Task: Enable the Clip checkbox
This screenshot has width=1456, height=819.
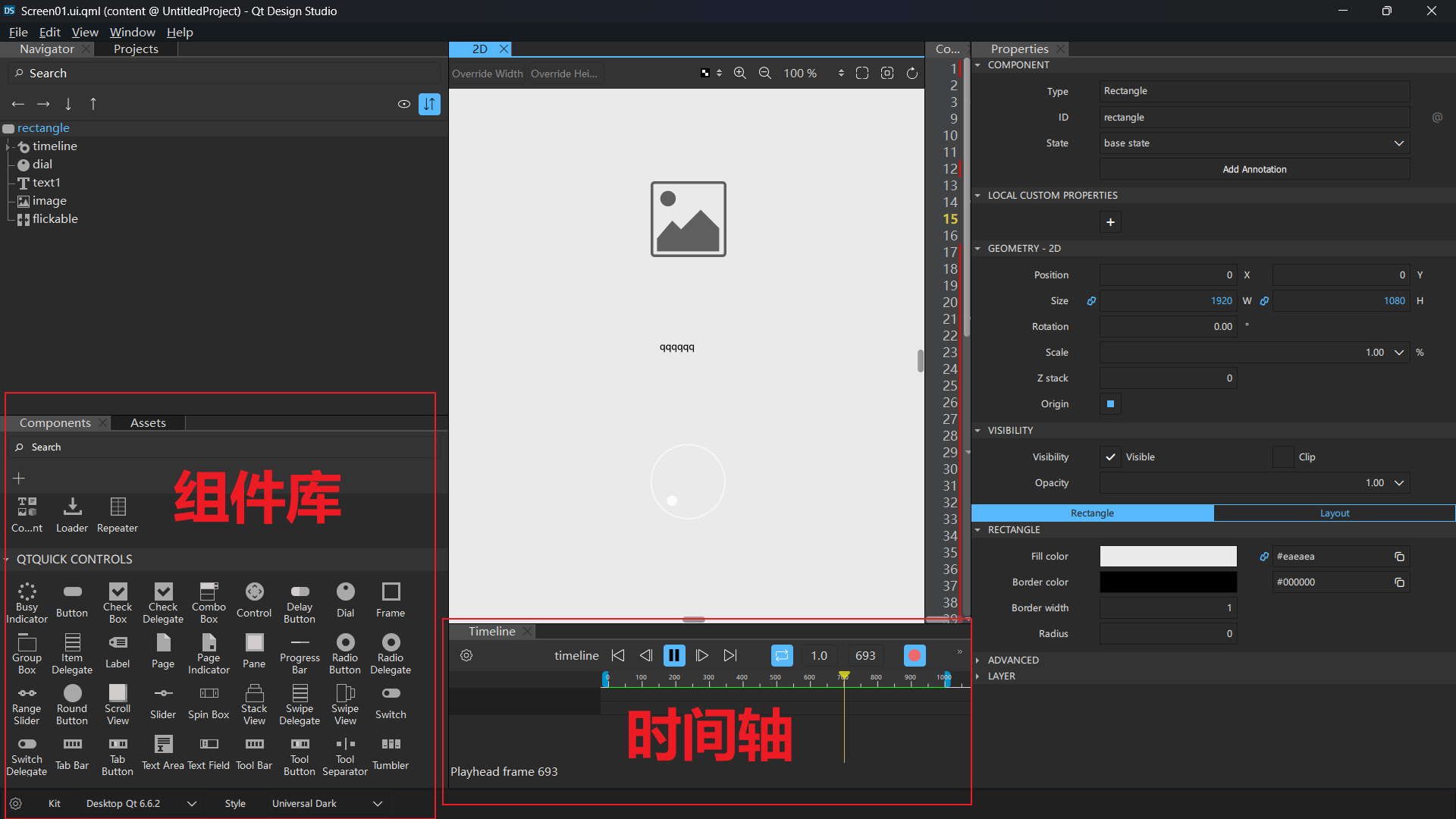Action: coord(1282,457)
